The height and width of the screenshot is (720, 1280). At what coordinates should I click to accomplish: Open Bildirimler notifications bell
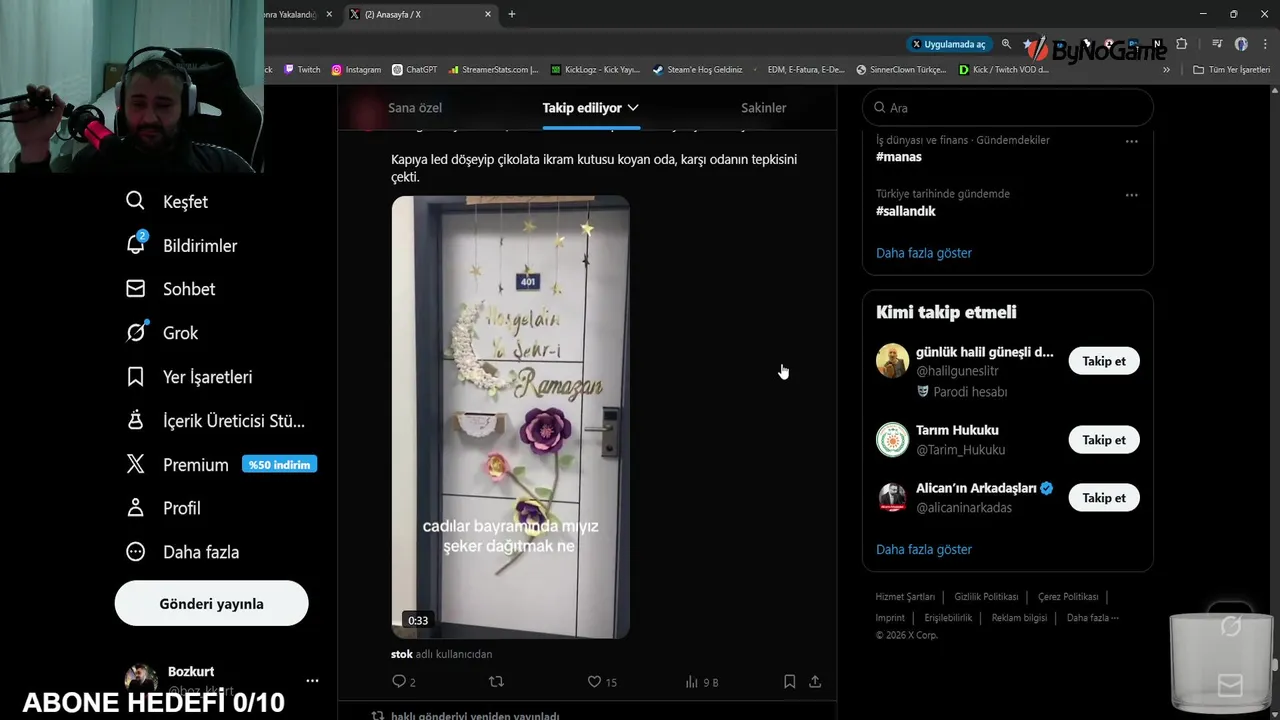pyautogui.click(x=181, y=245)
